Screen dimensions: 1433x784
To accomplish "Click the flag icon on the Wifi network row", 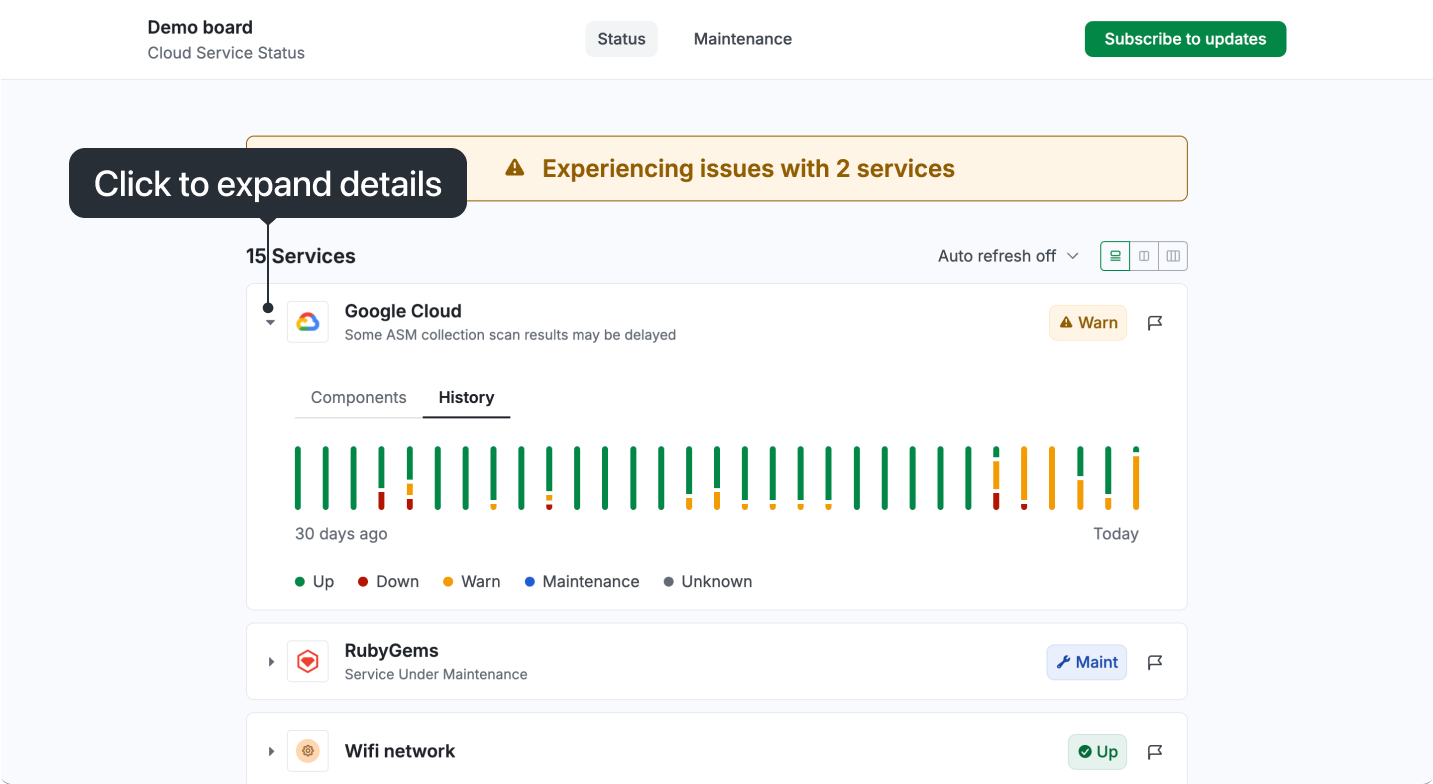I will [1154, 751].
